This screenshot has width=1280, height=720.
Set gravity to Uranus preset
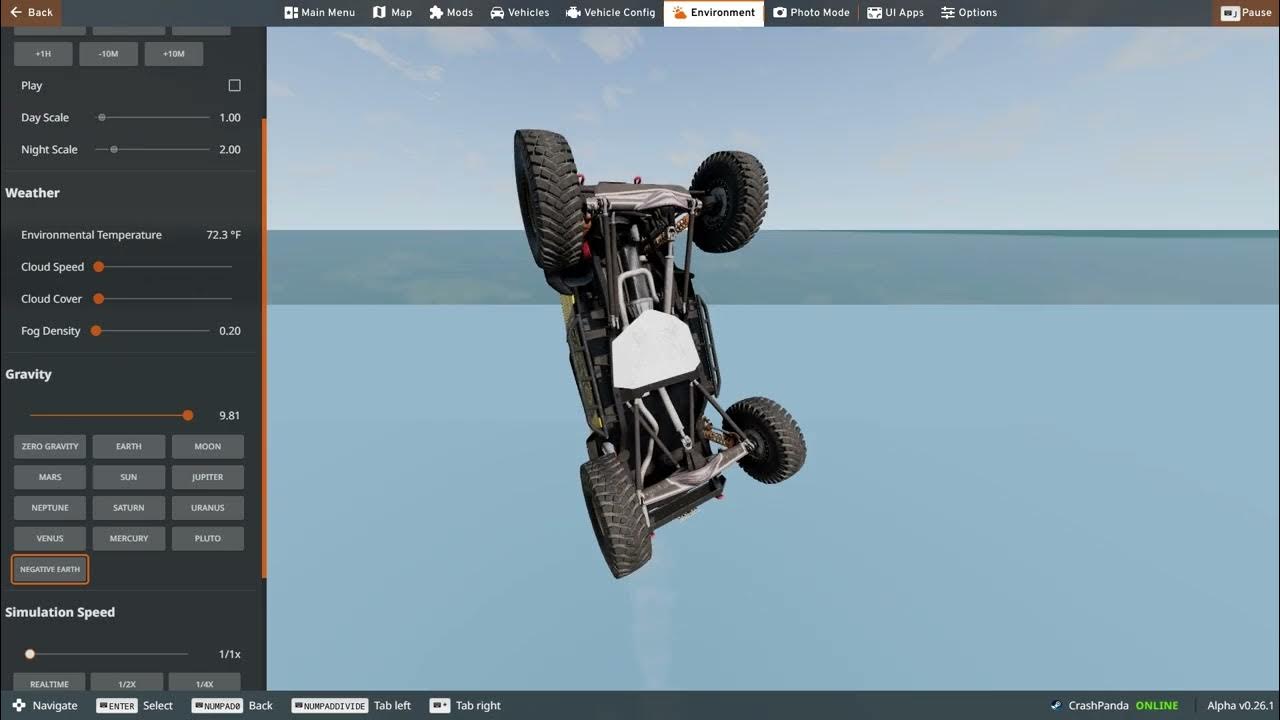click(x=208, y=508)
